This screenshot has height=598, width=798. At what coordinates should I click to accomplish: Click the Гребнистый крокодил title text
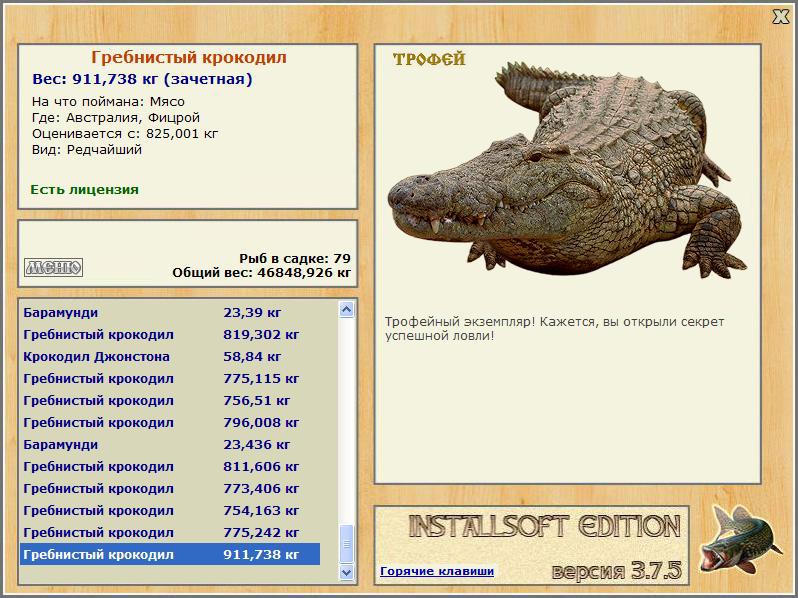(x=189, y=57)
